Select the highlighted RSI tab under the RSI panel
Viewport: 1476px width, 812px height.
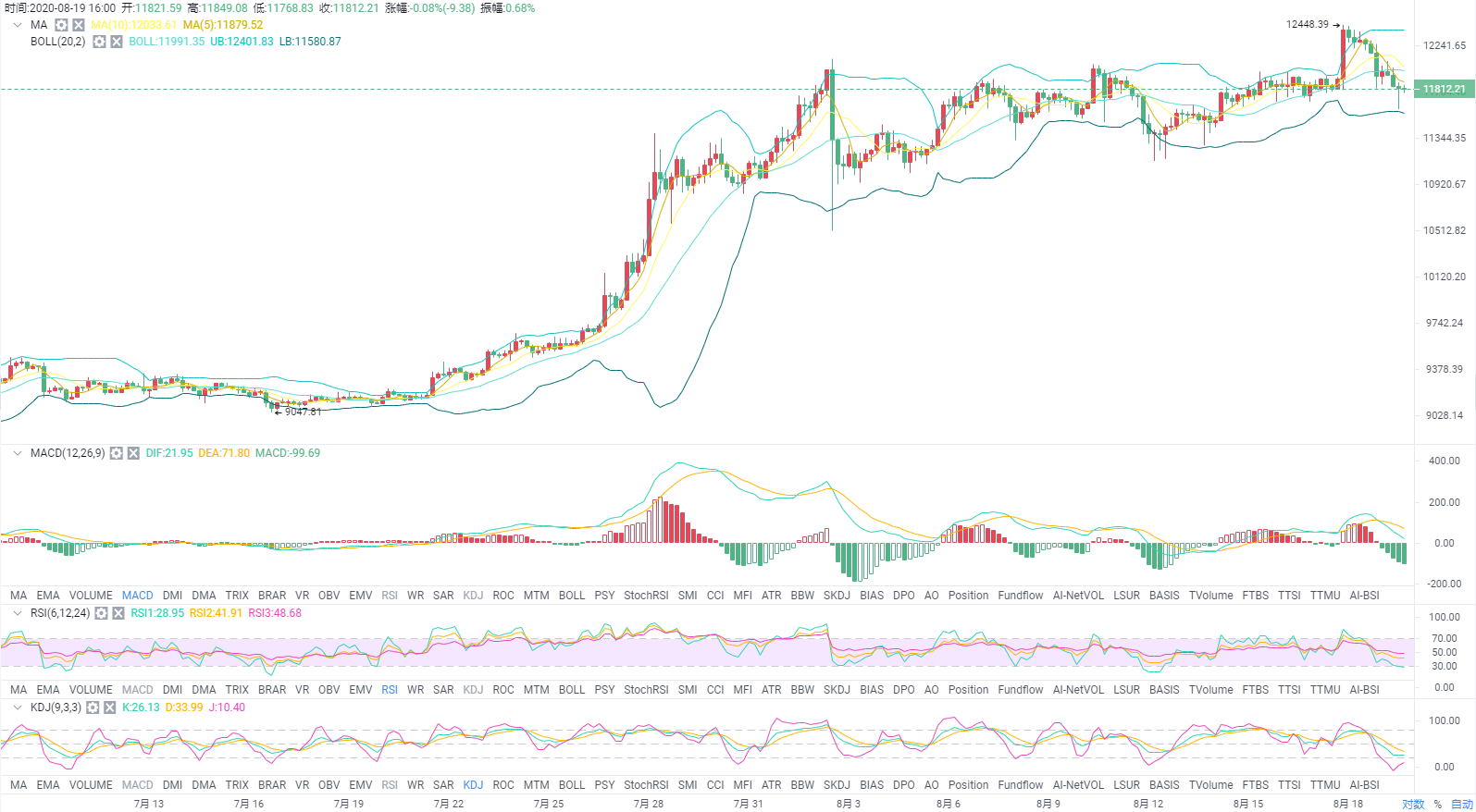pos(390,690)
